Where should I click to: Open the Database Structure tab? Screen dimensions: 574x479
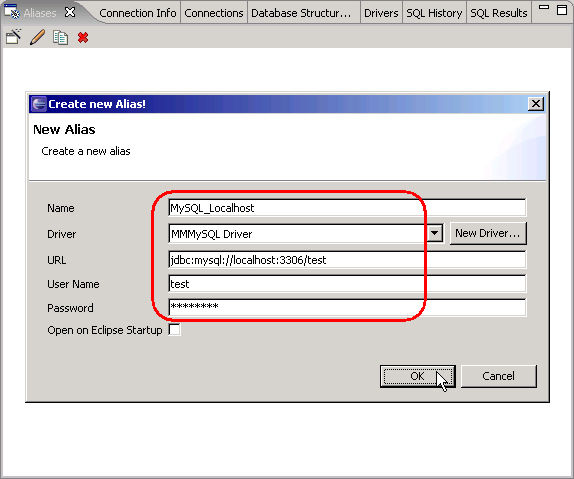(301, 13)
